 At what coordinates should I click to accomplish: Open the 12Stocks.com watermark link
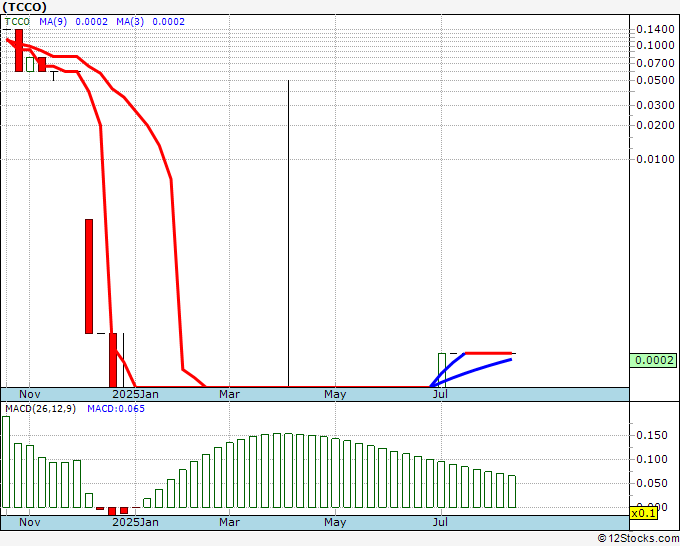pyautogui.click(x=637, y=539)
